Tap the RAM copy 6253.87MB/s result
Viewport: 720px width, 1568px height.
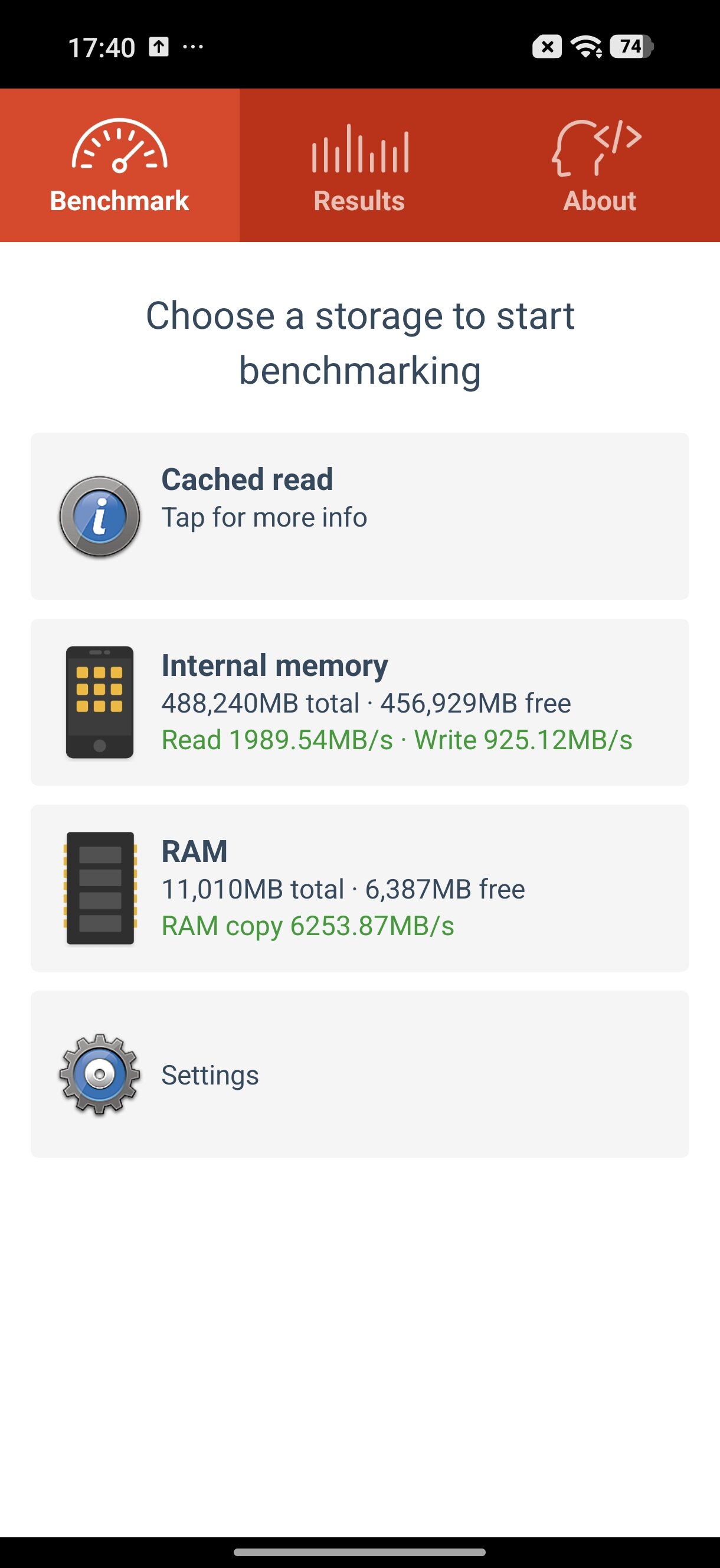[307, 926]
